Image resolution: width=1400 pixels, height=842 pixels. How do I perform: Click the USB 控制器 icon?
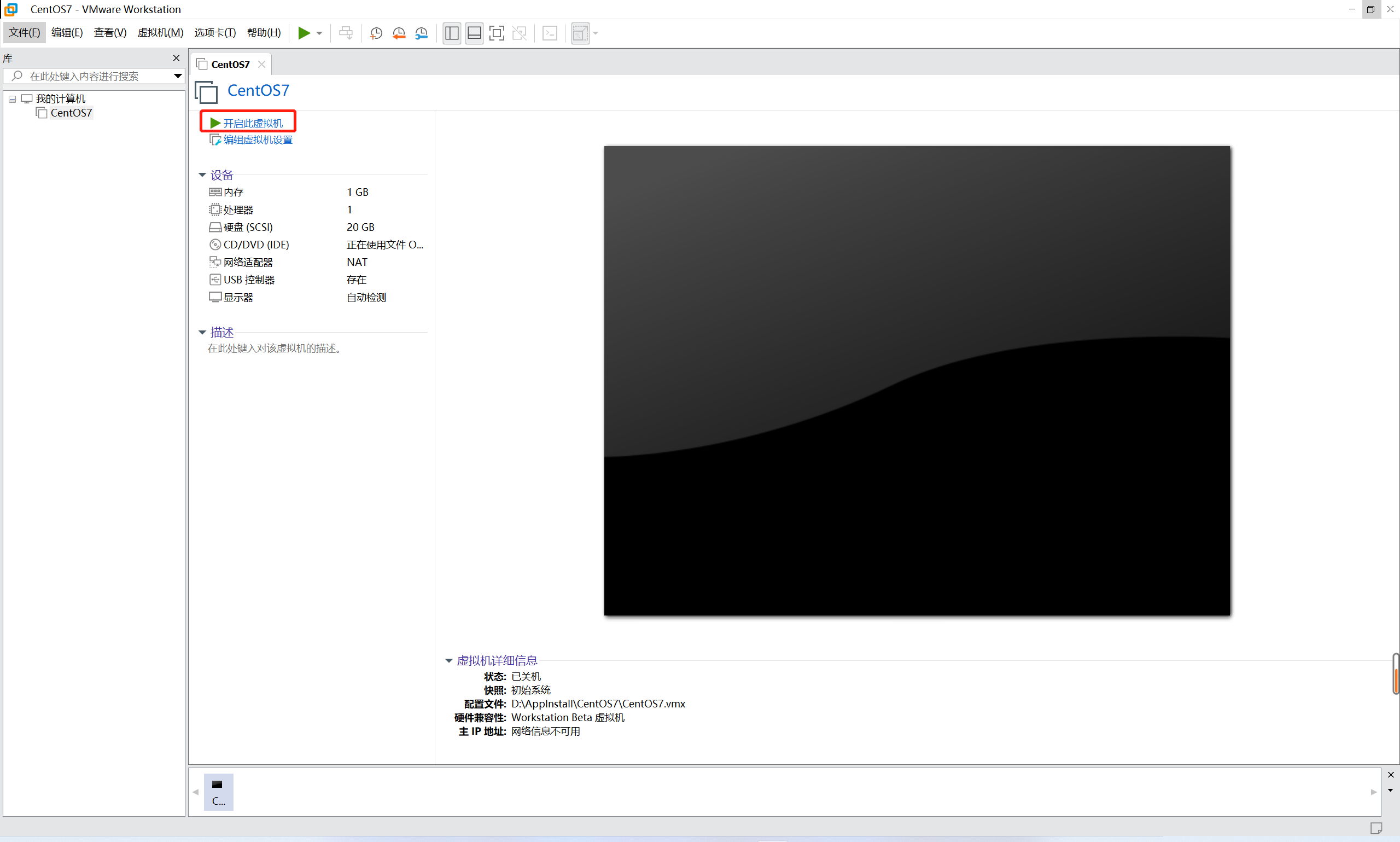pos(215,280)
